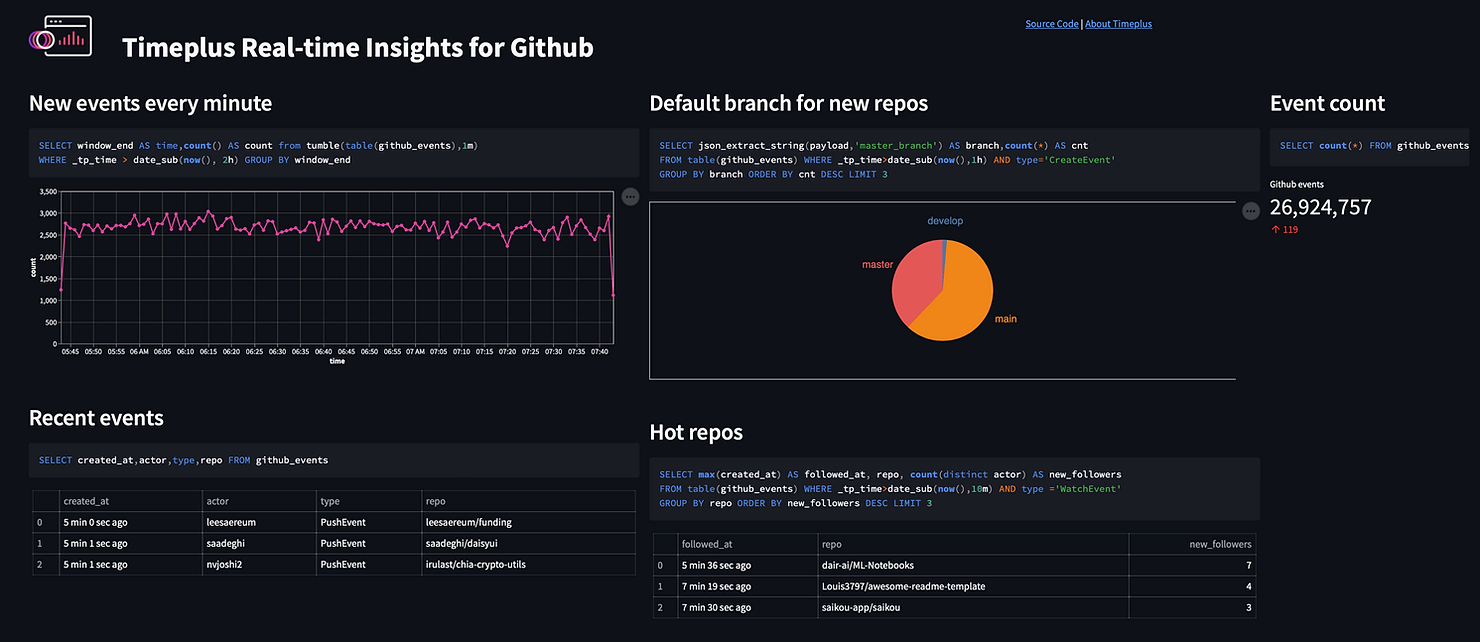Click the 26,924,757 event count metric

point(1320,207)
